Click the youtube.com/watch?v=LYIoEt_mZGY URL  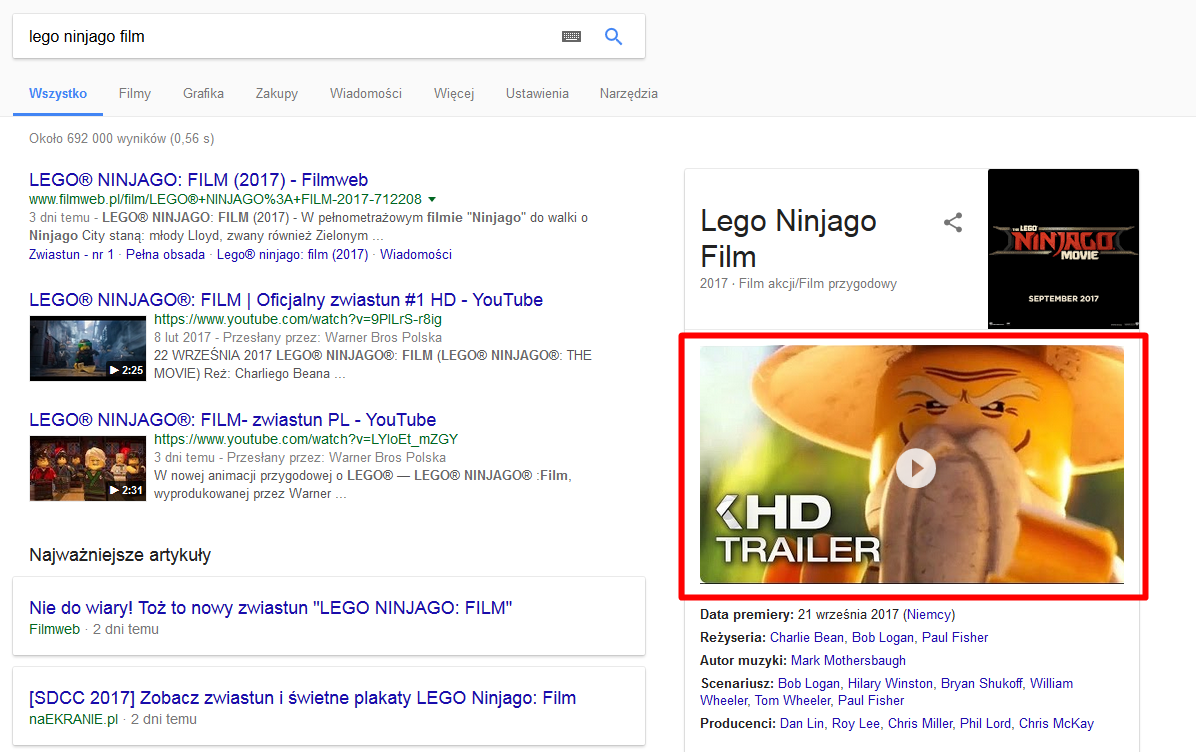coord(306,439)
